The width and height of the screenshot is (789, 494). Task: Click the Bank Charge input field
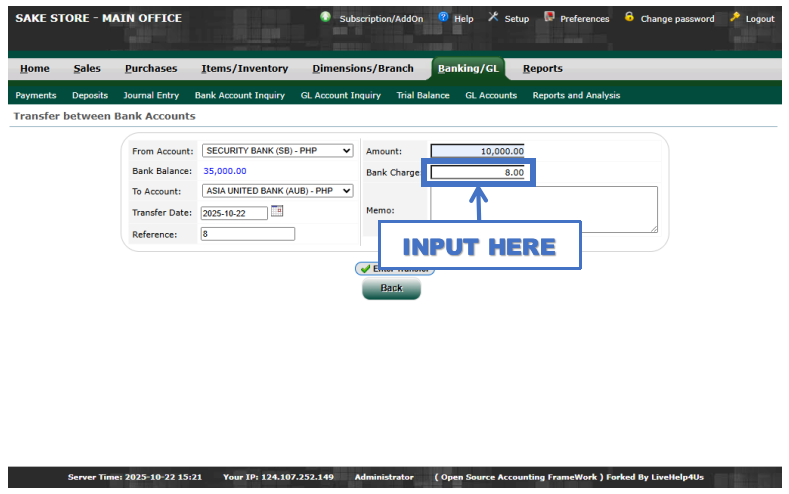pyautogui.click(x=478, y=173)
